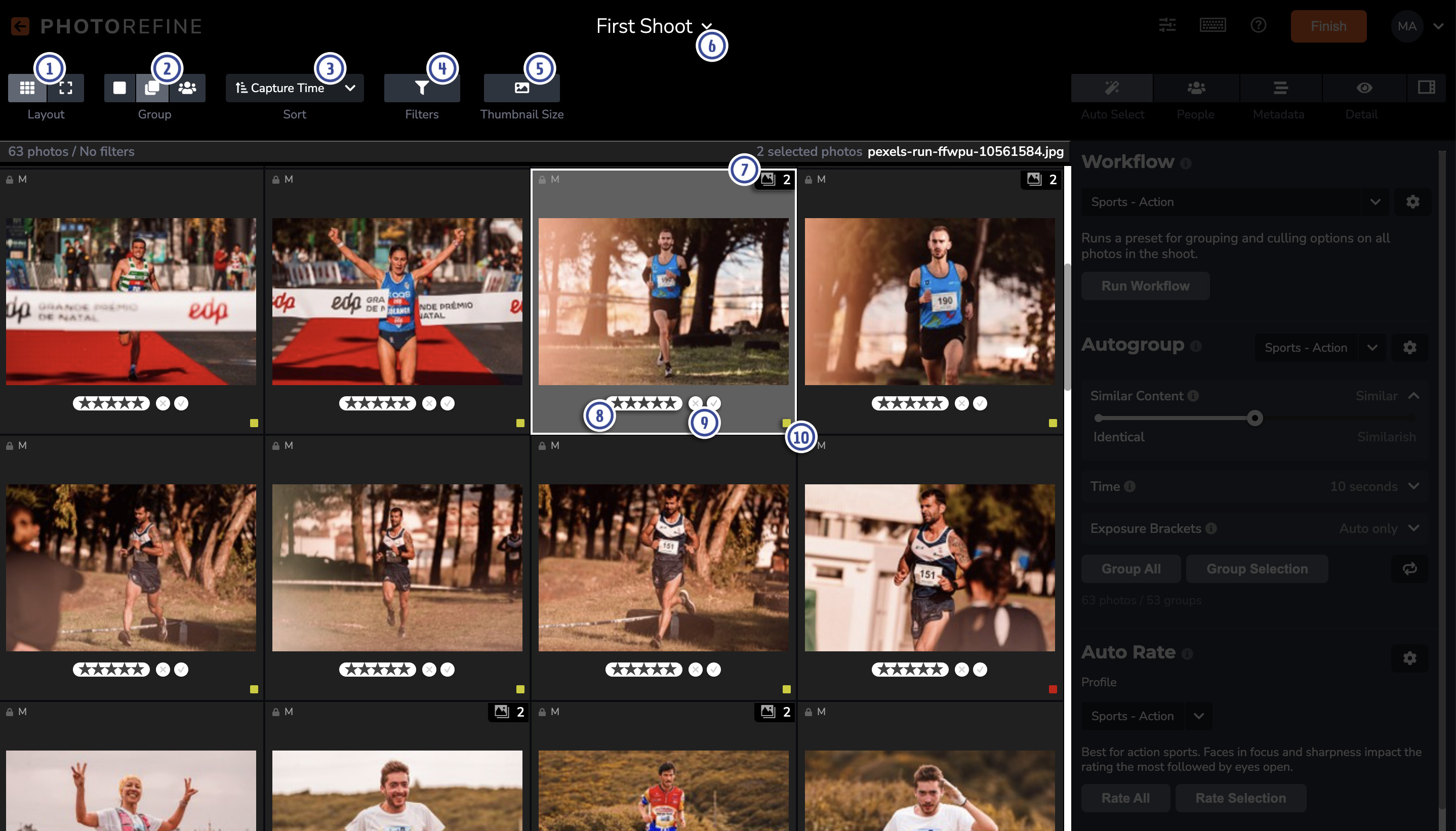Click the help question mark icon
Viewport: 1456px width, 831px height.
(x=1258, y=26)
